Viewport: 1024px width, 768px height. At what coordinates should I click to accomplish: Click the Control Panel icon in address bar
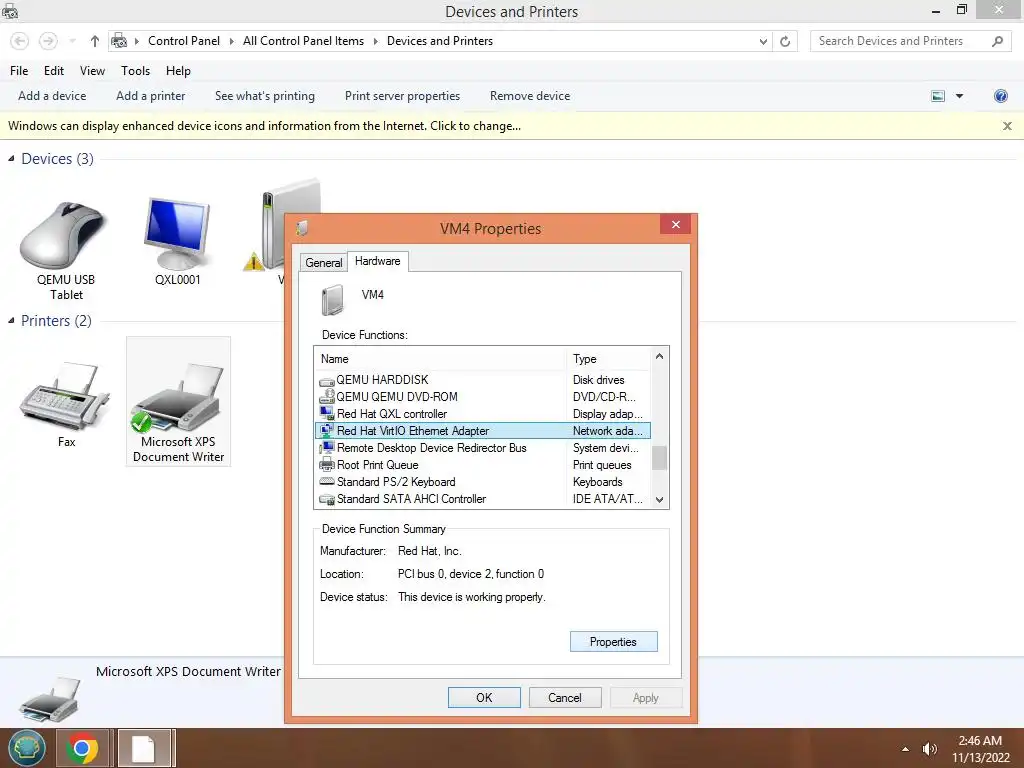point(119,41)
